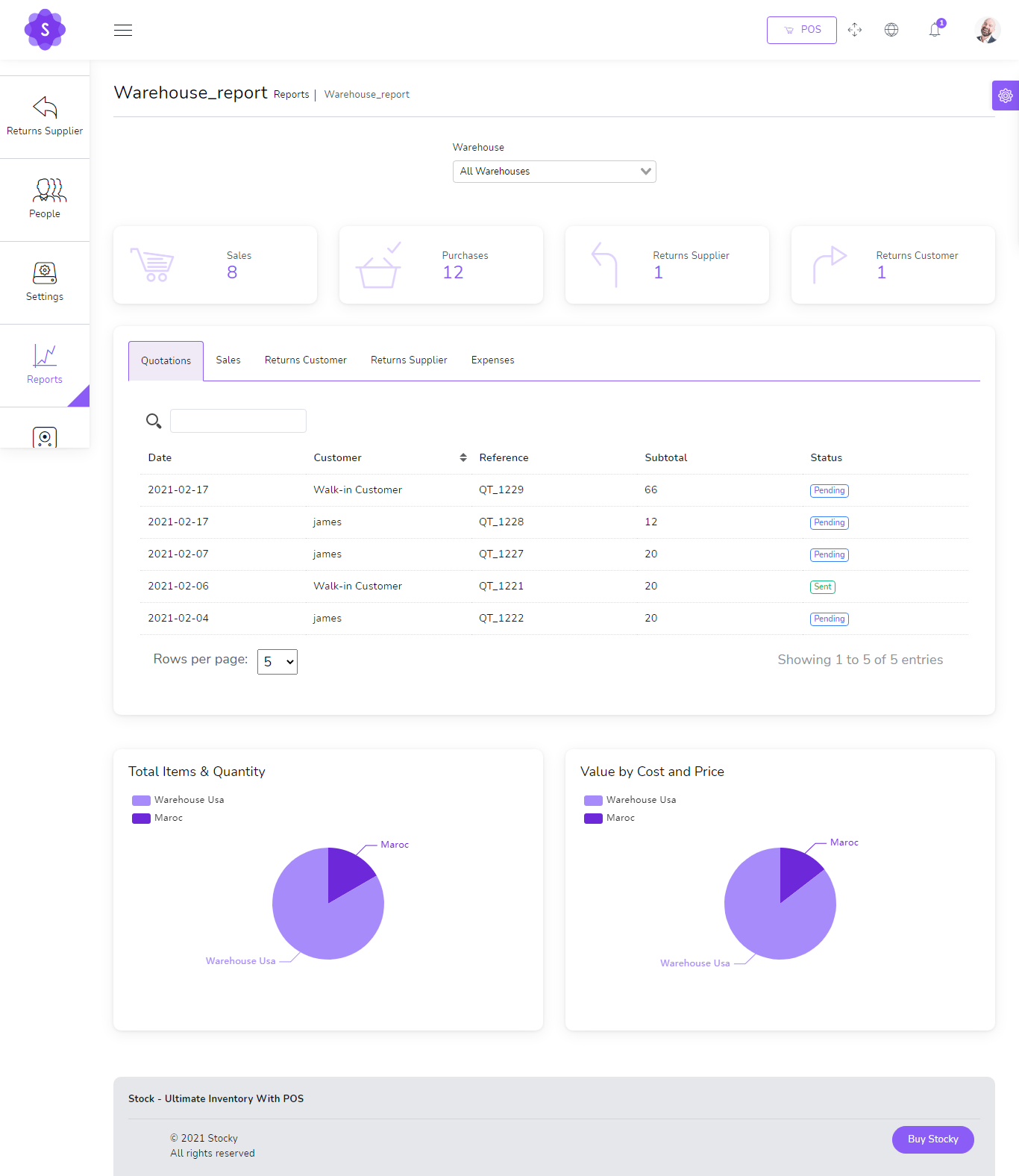Screen dimensions: 1019x1176
Task: Open the settings gear customizer panel
Action: [1005, 96]
